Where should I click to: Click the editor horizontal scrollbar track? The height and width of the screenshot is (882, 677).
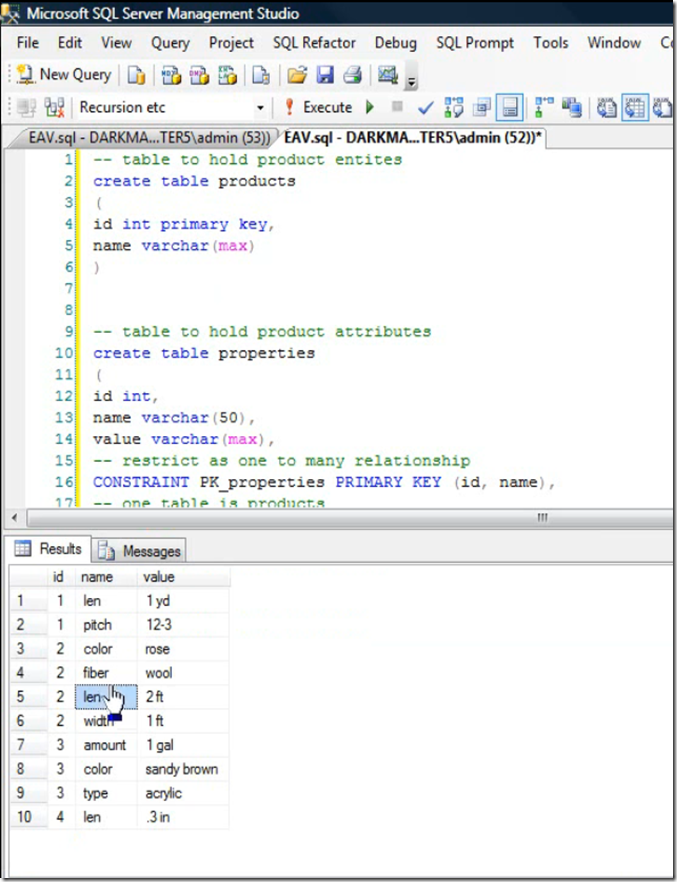(x=349, y=518)
